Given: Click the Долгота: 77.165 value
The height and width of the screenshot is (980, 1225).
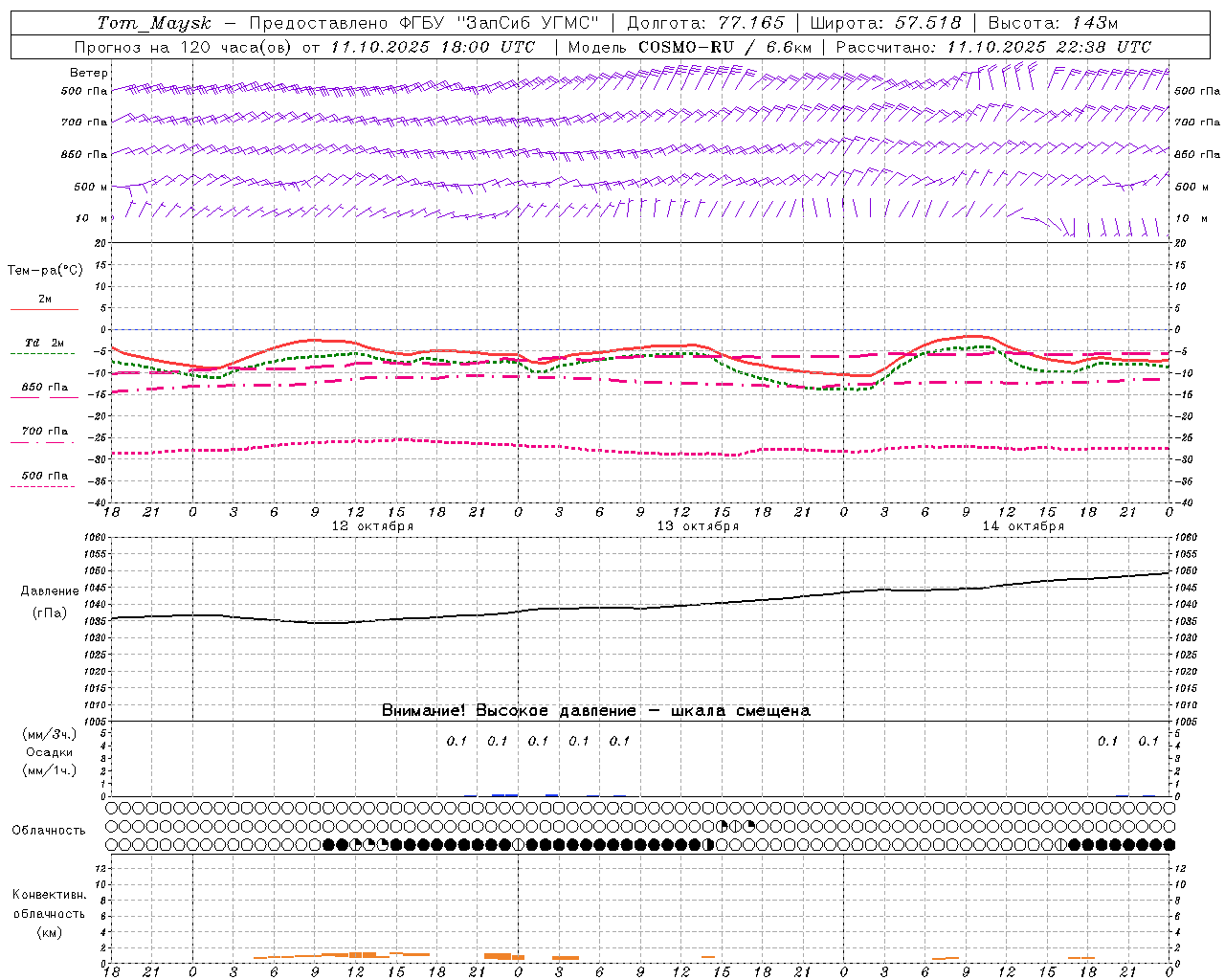Looking at the screenshot, I should click(706, 23).
